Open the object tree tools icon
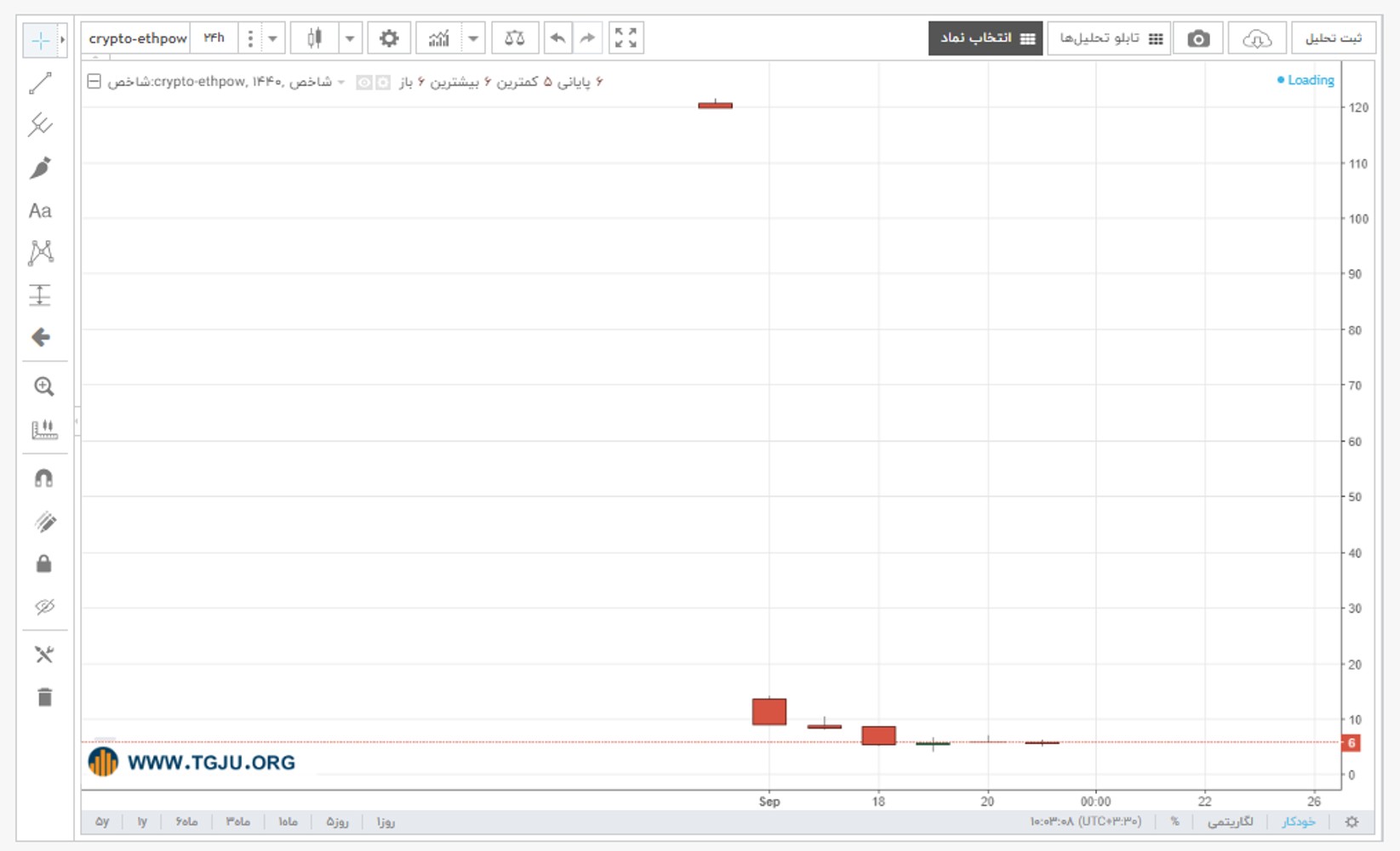1400x851 pixels. pos(44,654)
